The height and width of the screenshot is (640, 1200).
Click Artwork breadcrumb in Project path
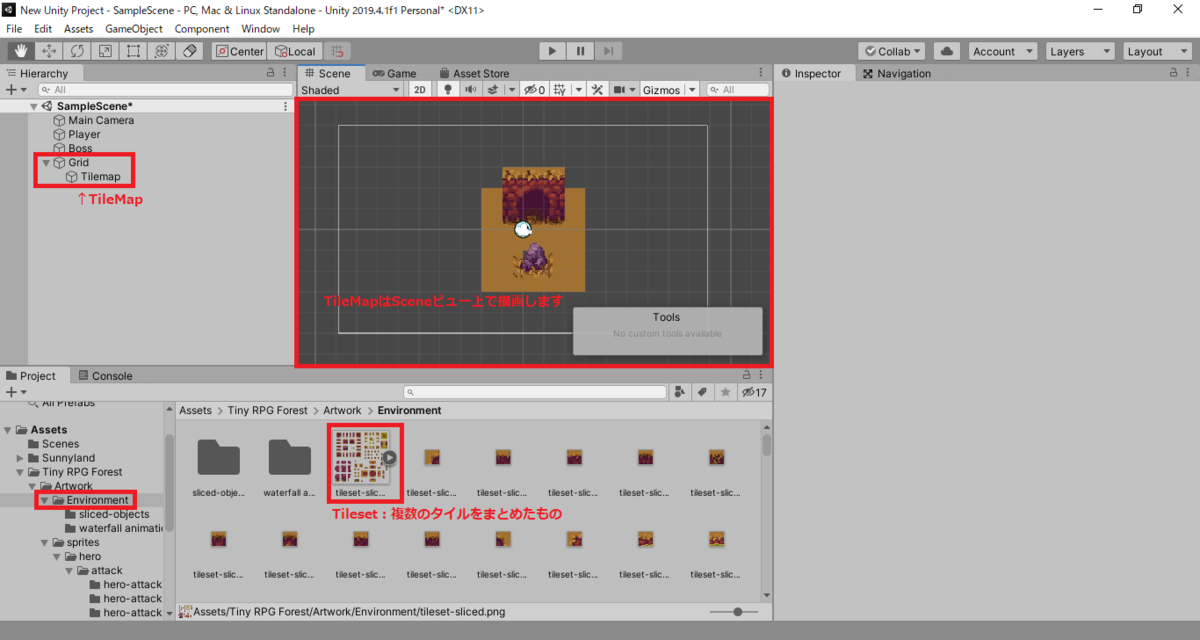(x=344, y=410)
